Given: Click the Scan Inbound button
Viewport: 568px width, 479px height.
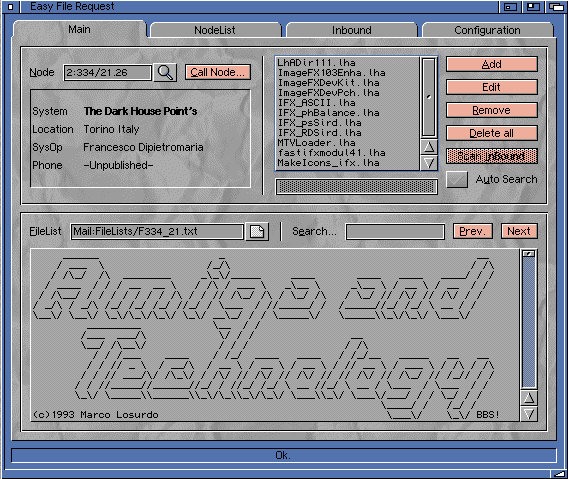Looking at the screenshot, I should tap(492, 156).
